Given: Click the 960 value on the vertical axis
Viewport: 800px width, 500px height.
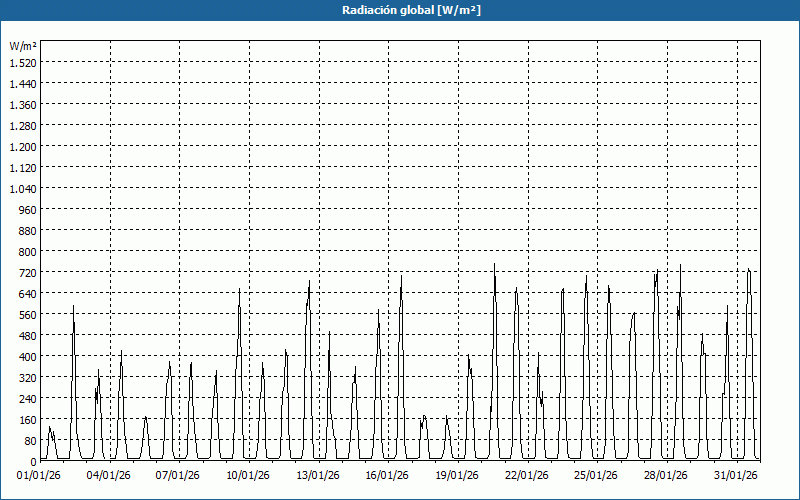Looking at the screenshot, I should pos(26,209).
